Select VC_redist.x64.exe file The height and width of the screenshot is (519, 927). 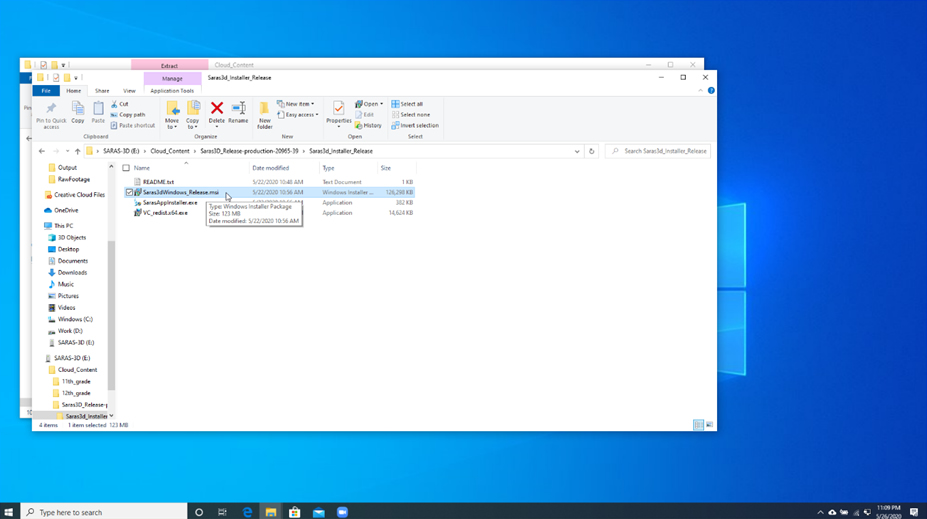165,213
